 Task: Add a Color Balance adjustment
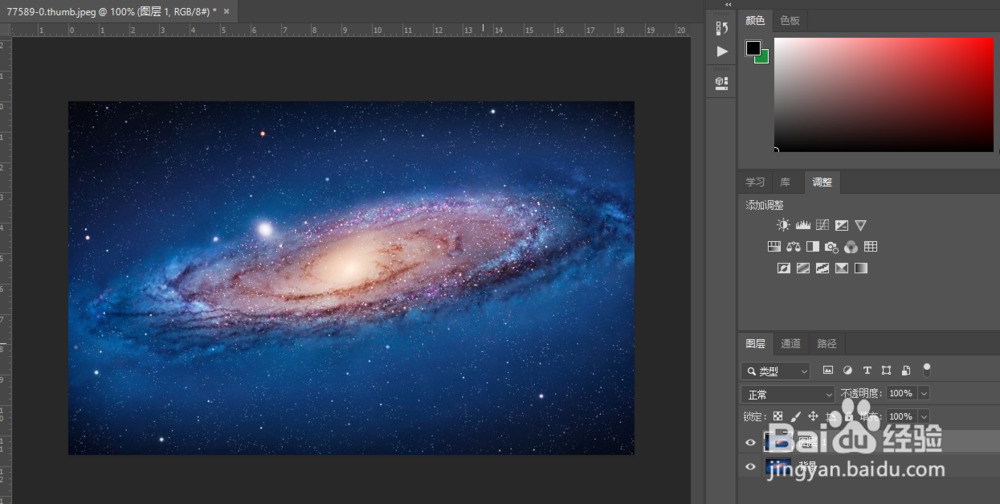pyautogui.click(x=793, y=246)
